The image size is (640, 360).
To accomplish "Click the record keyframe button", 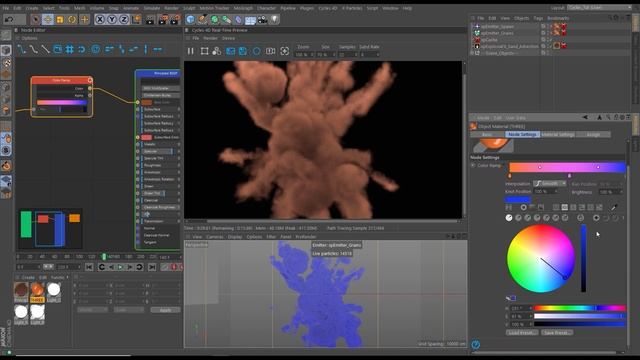I will (x=175, y=267).
